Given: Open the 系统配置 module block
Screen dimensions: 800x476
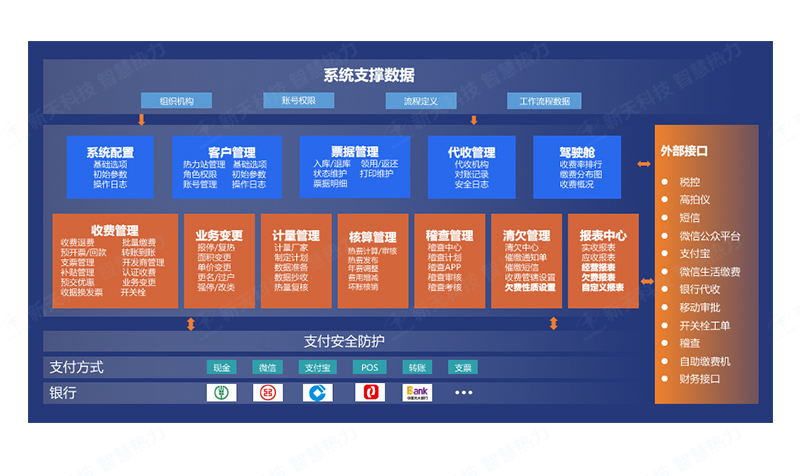Looking at the screenshot, I should click(110, 166).
